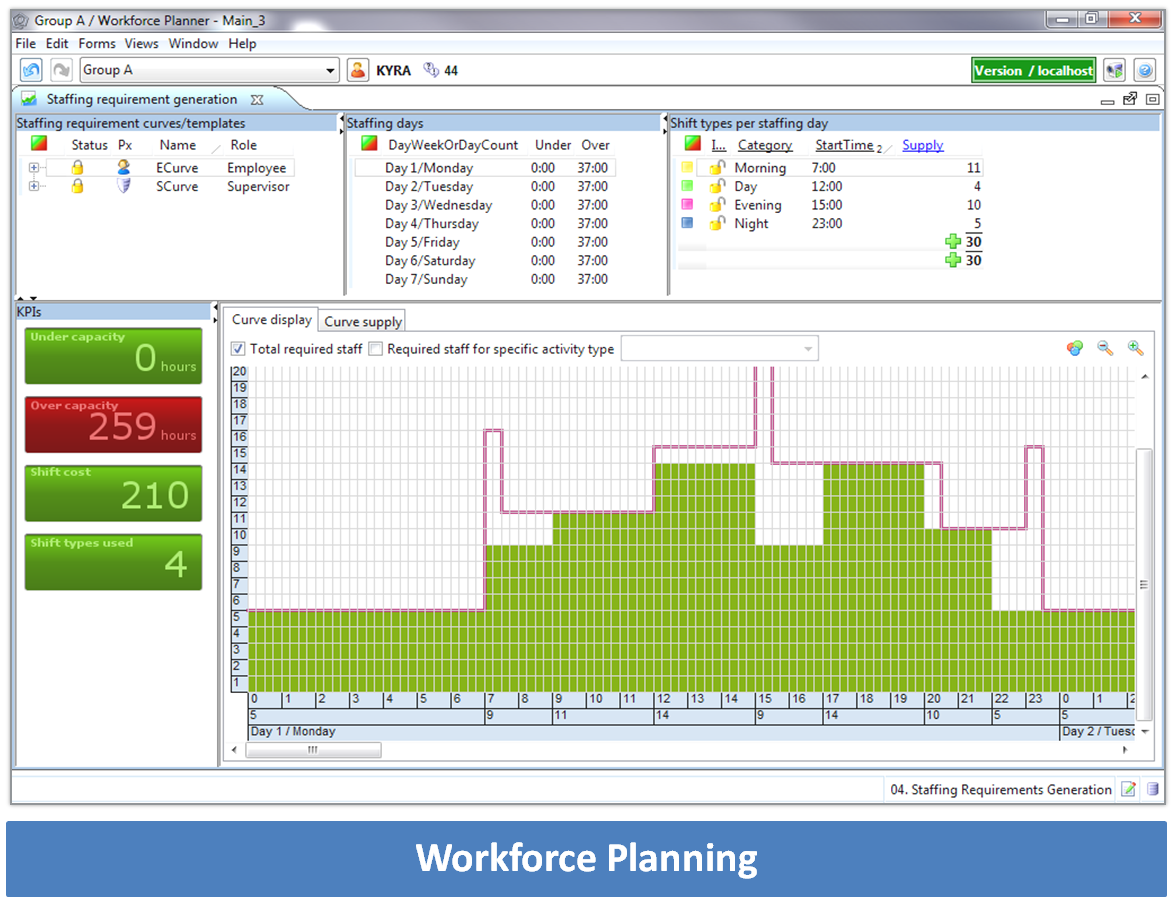Viewport: 1172px width, 904px height.
Task: Close the Staffing requirement generation tab
Action: (x=257, y=99)
